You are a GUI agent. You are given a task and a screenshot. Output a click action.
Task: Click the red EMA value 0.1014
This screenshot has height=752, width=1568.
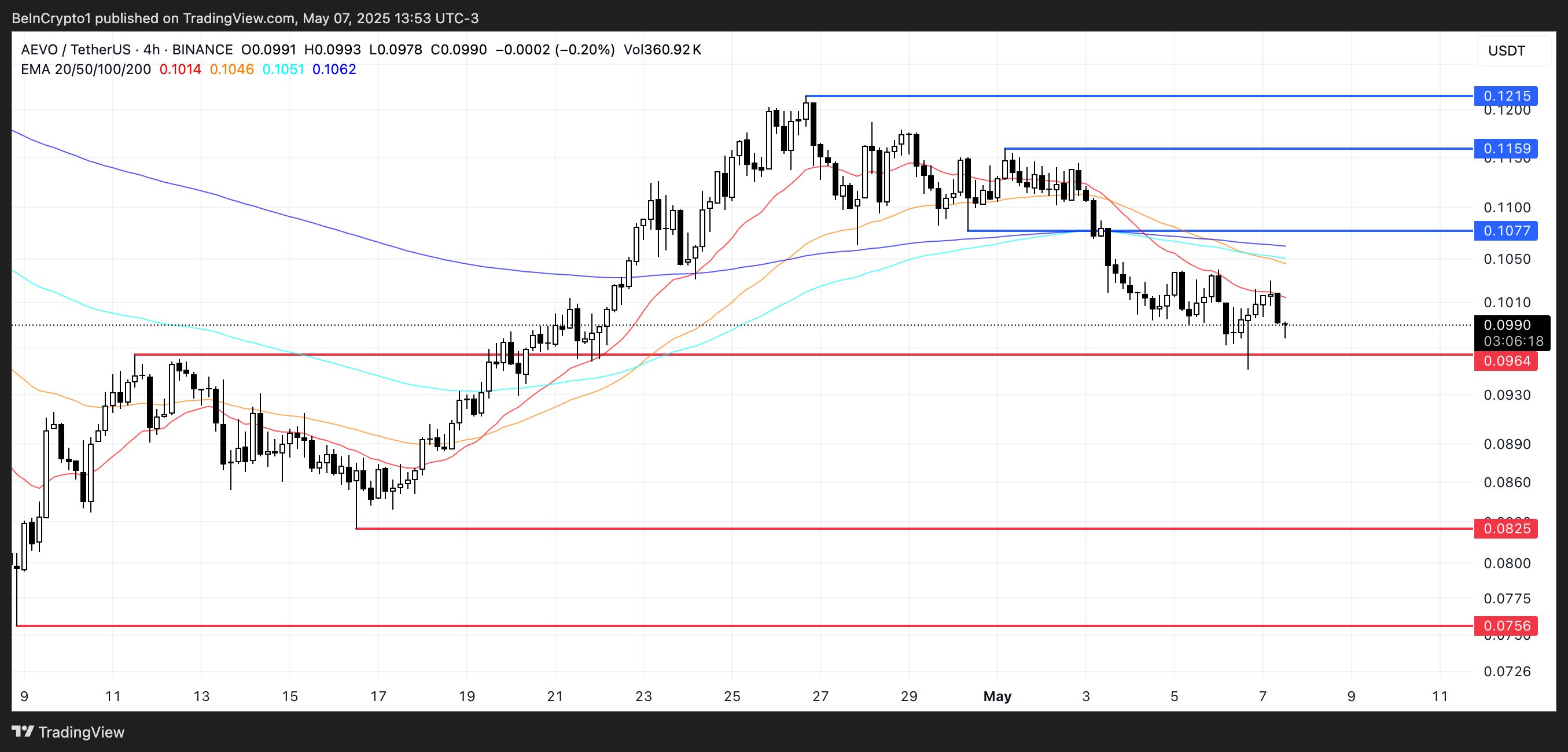tap(180, 69)
